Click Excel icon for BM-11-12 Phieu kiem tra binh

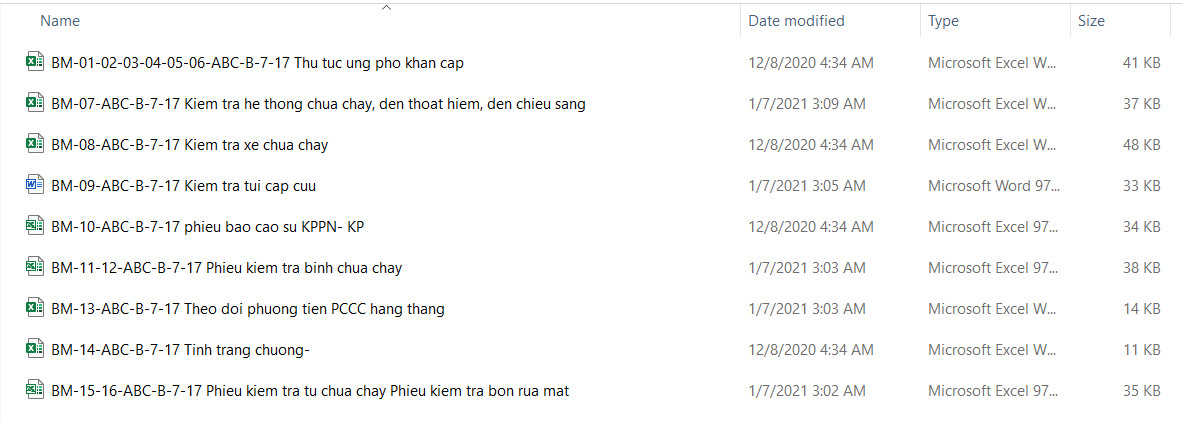click(x=34, y=267)
